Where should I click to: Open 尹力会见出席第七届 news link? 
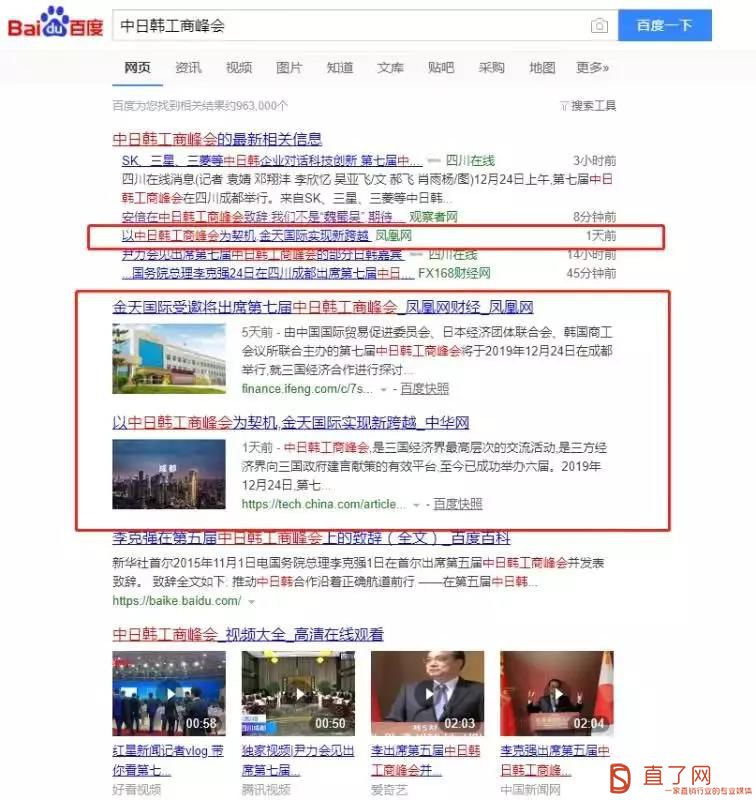(262, 254)
